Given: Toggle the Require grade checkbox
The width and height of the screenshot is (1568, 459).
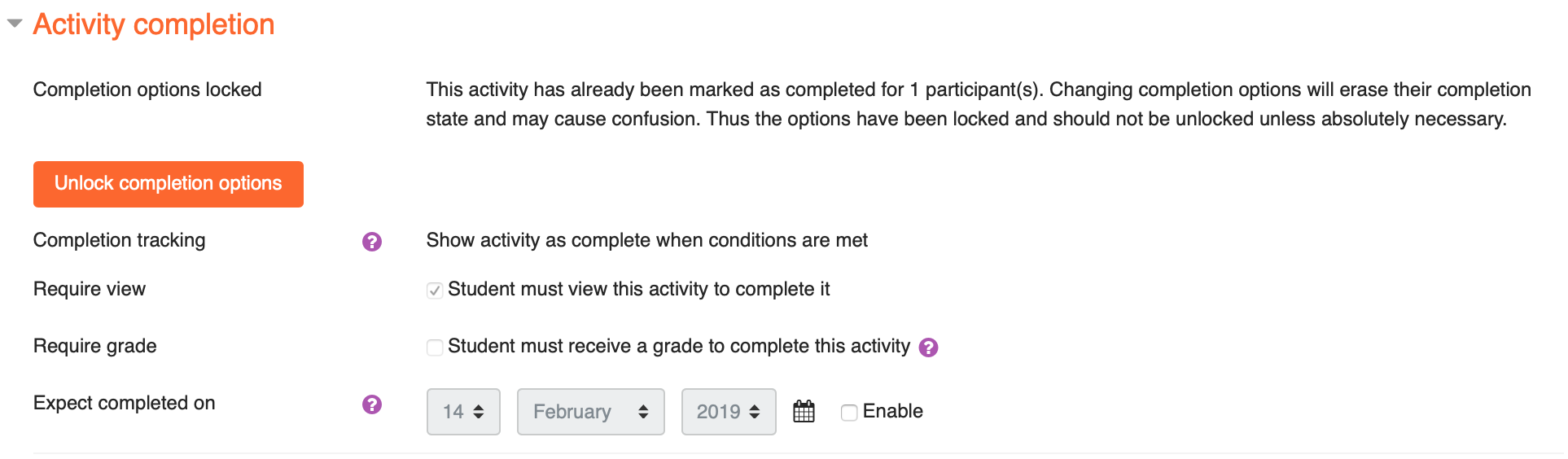Looking at the screenshot, I should click(x=435, y=348).
